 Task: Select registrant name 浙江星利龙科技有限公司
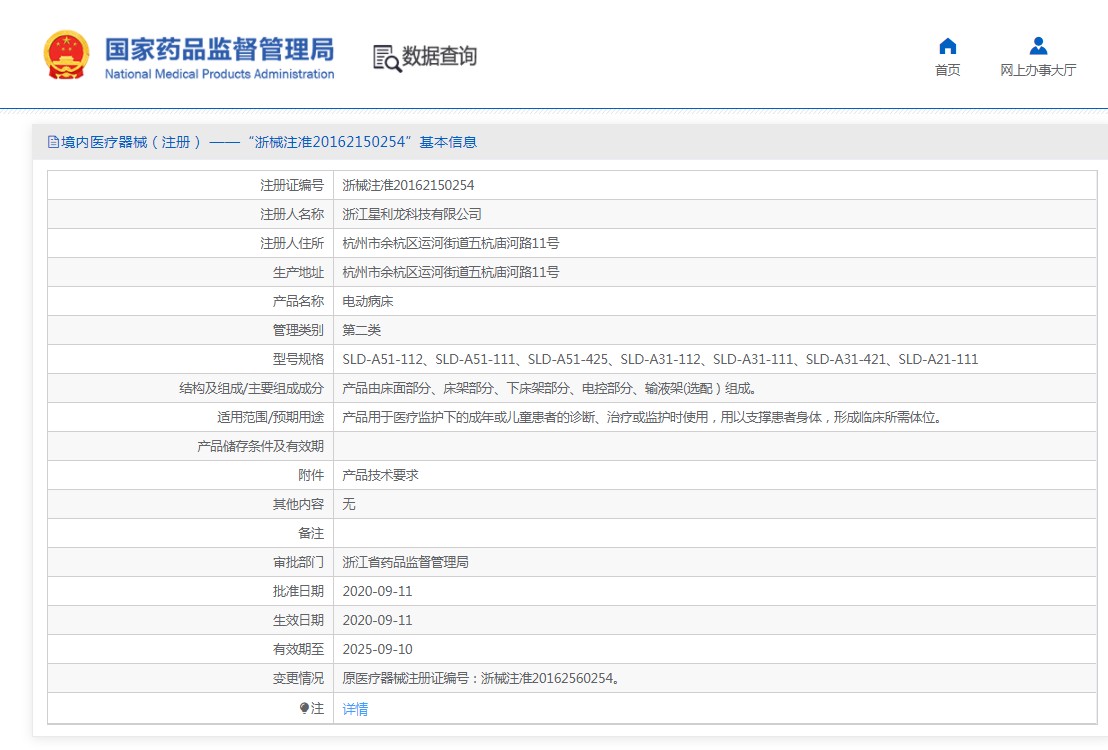[x=412, y=214]
